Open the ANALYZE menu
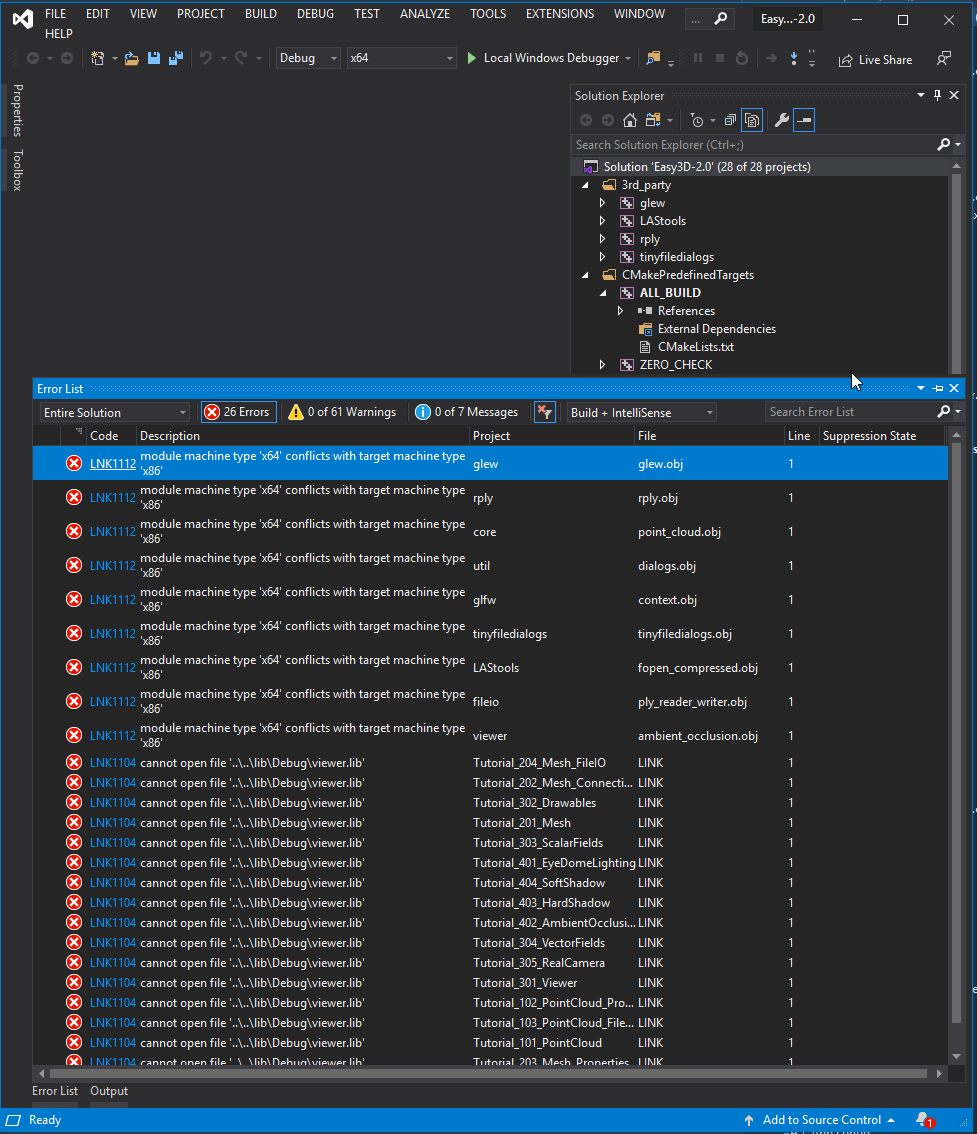 coord(424,14)
